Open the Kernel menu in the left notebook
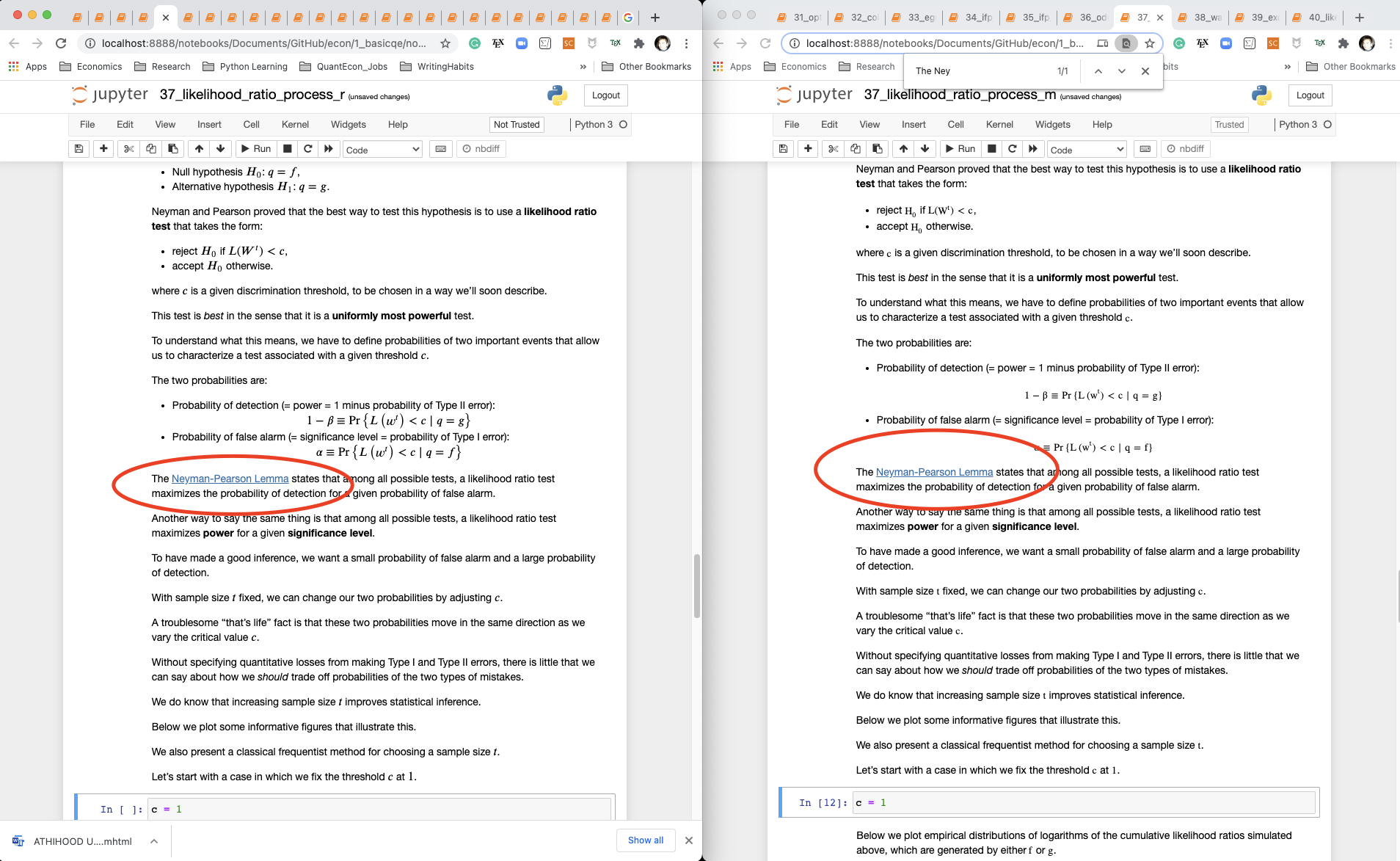 click(x=295, y=124)
